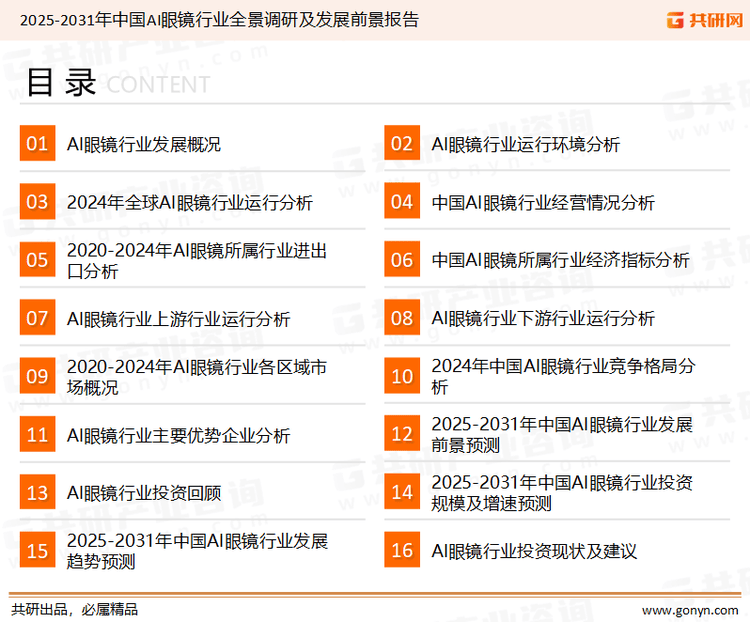Click 共研出品，必属精品 footer slogan
Screen dimensions: 750x622
coord(74,609)
